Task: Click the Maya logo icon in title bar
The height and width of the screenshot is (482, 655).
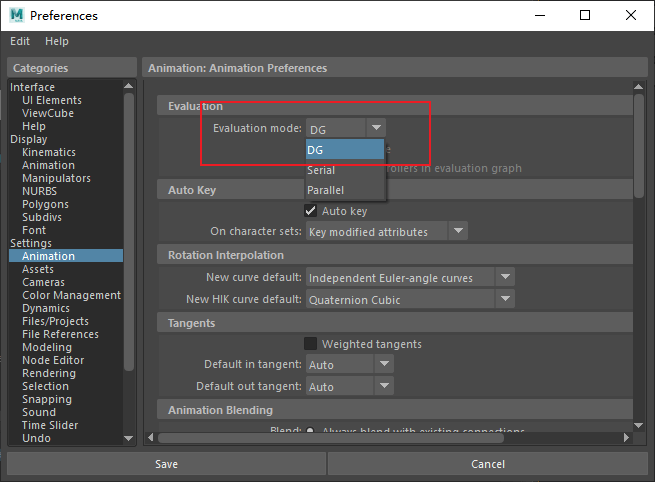Action: click(x=17, y=15)
